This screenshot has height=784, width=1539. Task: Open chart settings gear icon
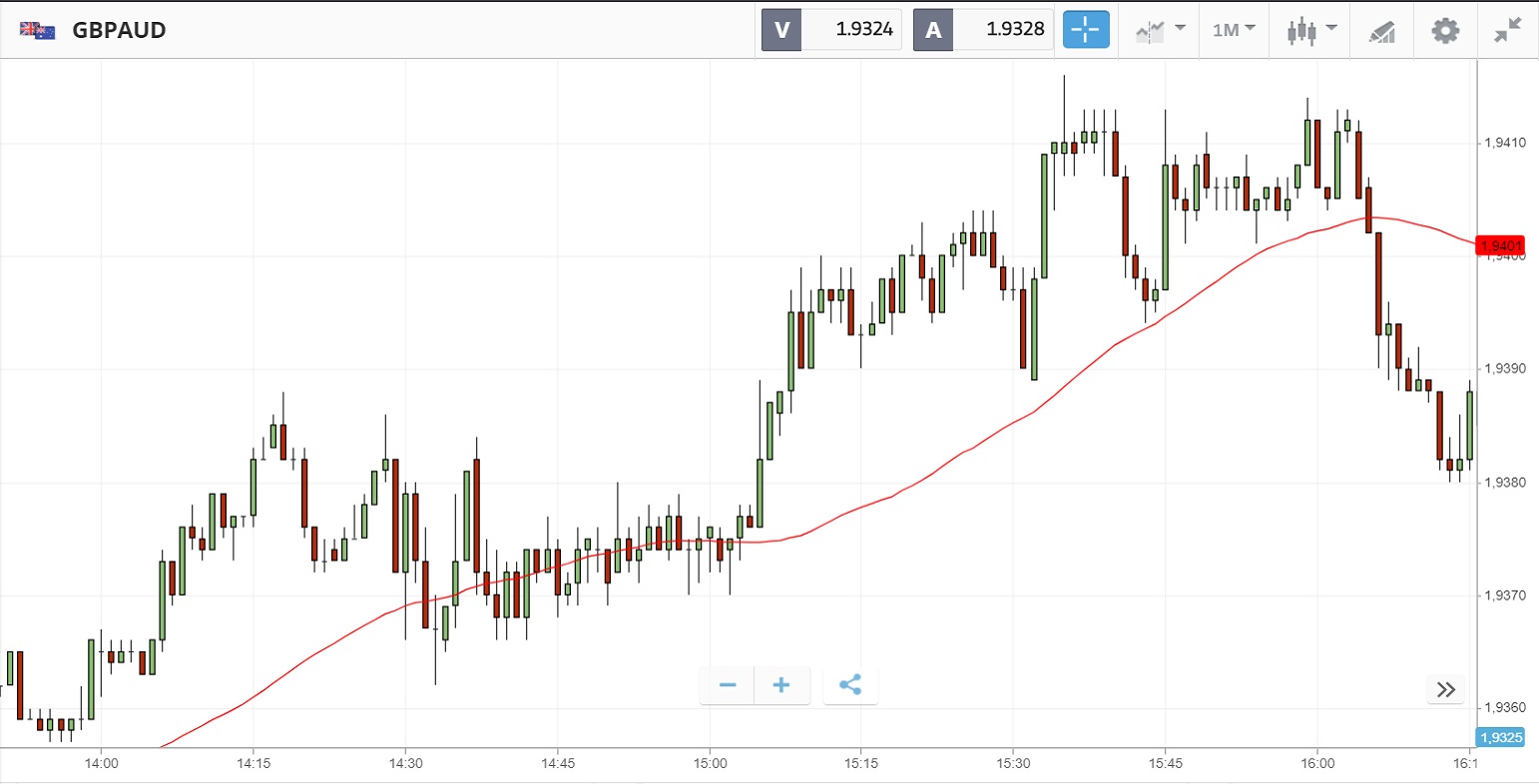(x=1444, y=30)
